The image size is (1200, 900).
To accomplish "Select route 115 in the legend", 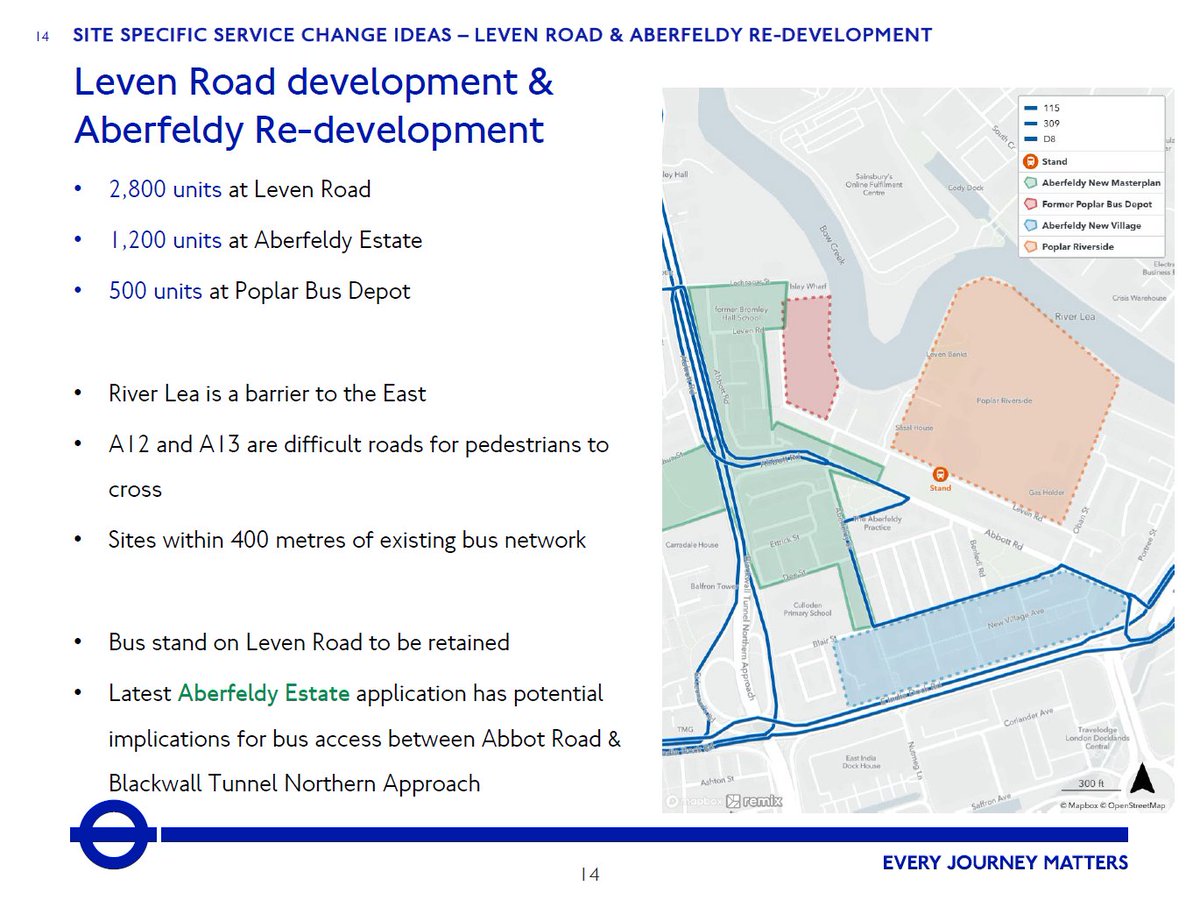I will coord(1043,108).
